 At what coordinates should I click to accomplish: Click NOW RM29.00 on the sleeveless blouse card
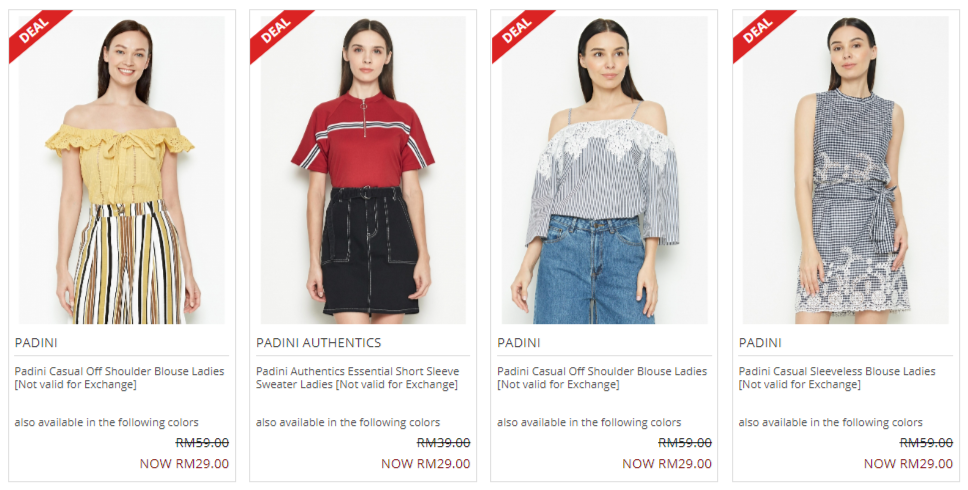tap(908, 463)
